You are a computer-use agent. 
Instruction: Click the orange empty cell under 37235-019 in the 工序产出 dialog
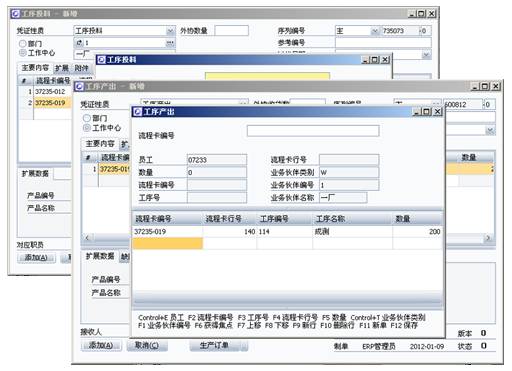[167, 243]
